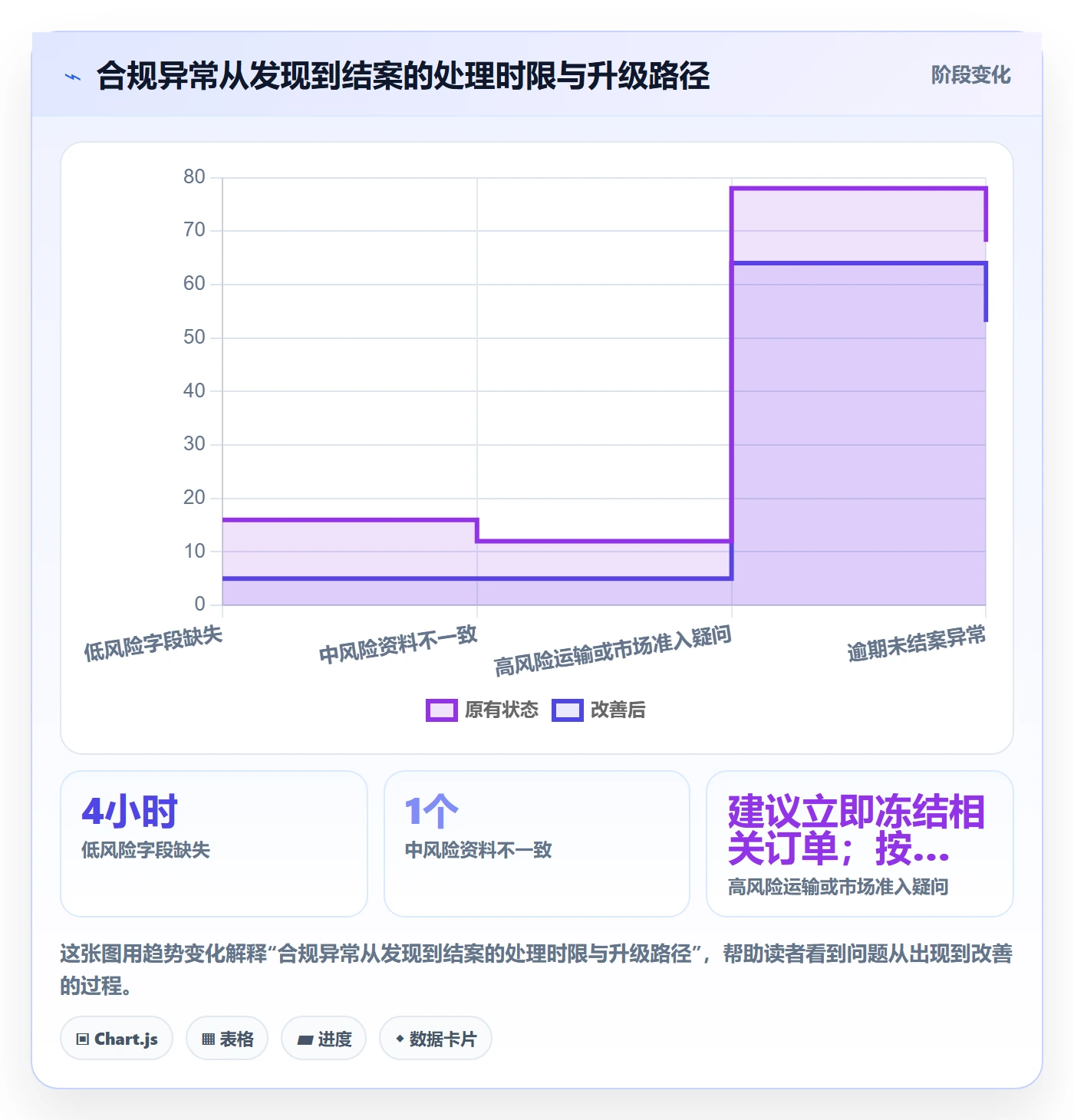
Task: Click 低风险字段缺失 caption under 4小时
Action: [x=146, y=850]
